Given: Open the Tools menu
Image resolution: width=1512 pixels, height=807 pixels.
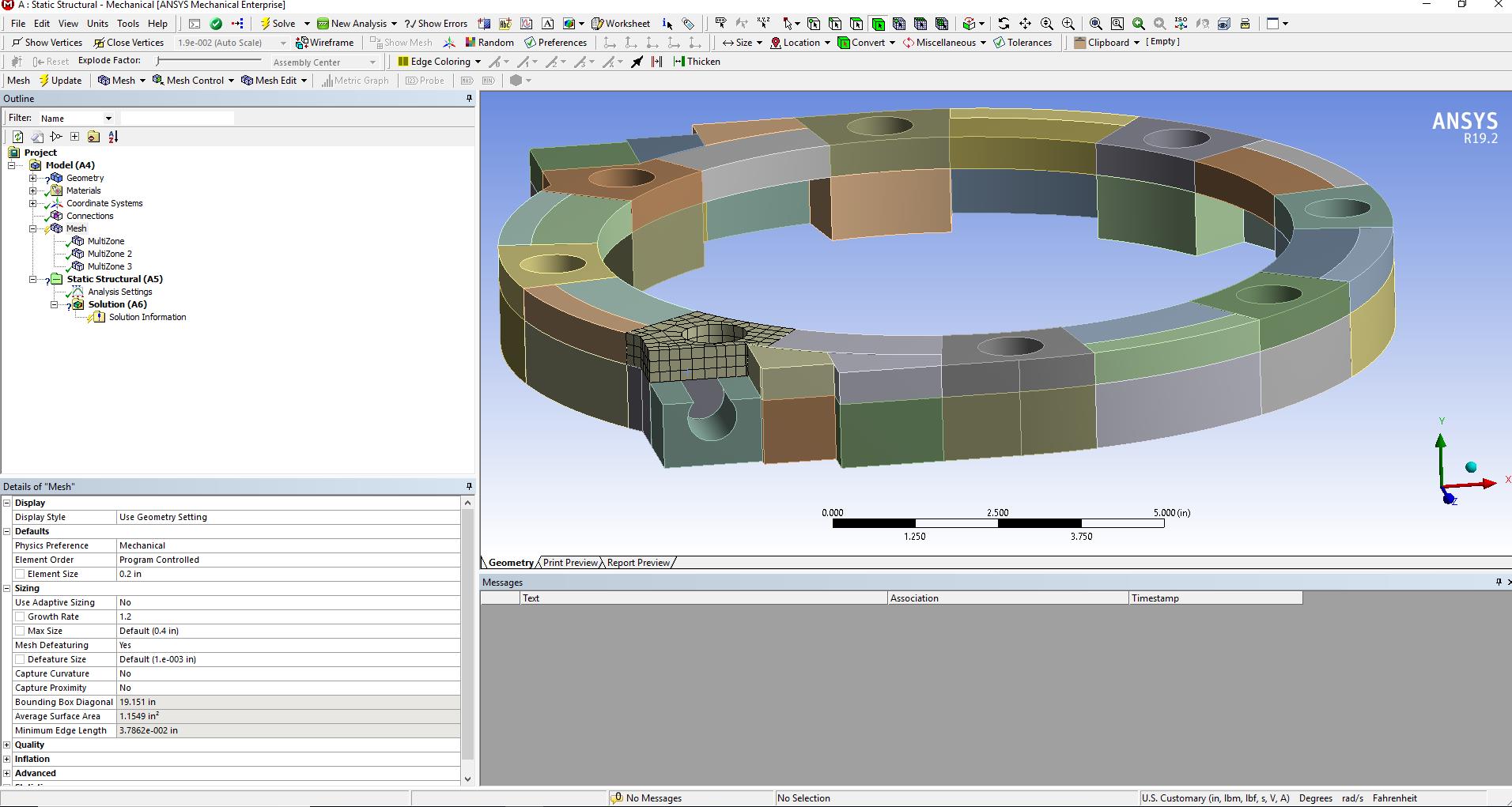Looking at the screenshot, I should (128, 24).
